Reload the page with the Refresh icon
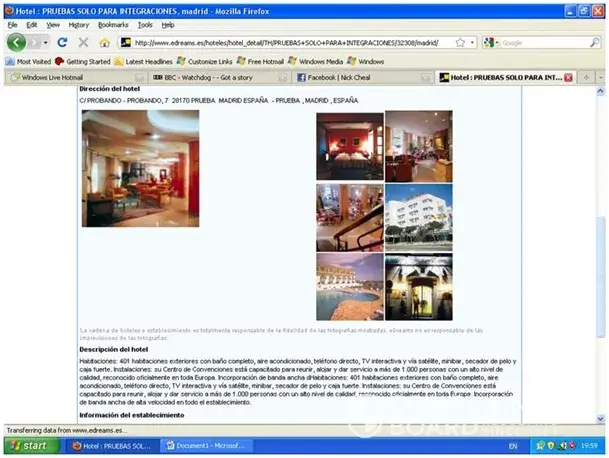The height and width of the screenshot is (458, 609). pos(62,42)
